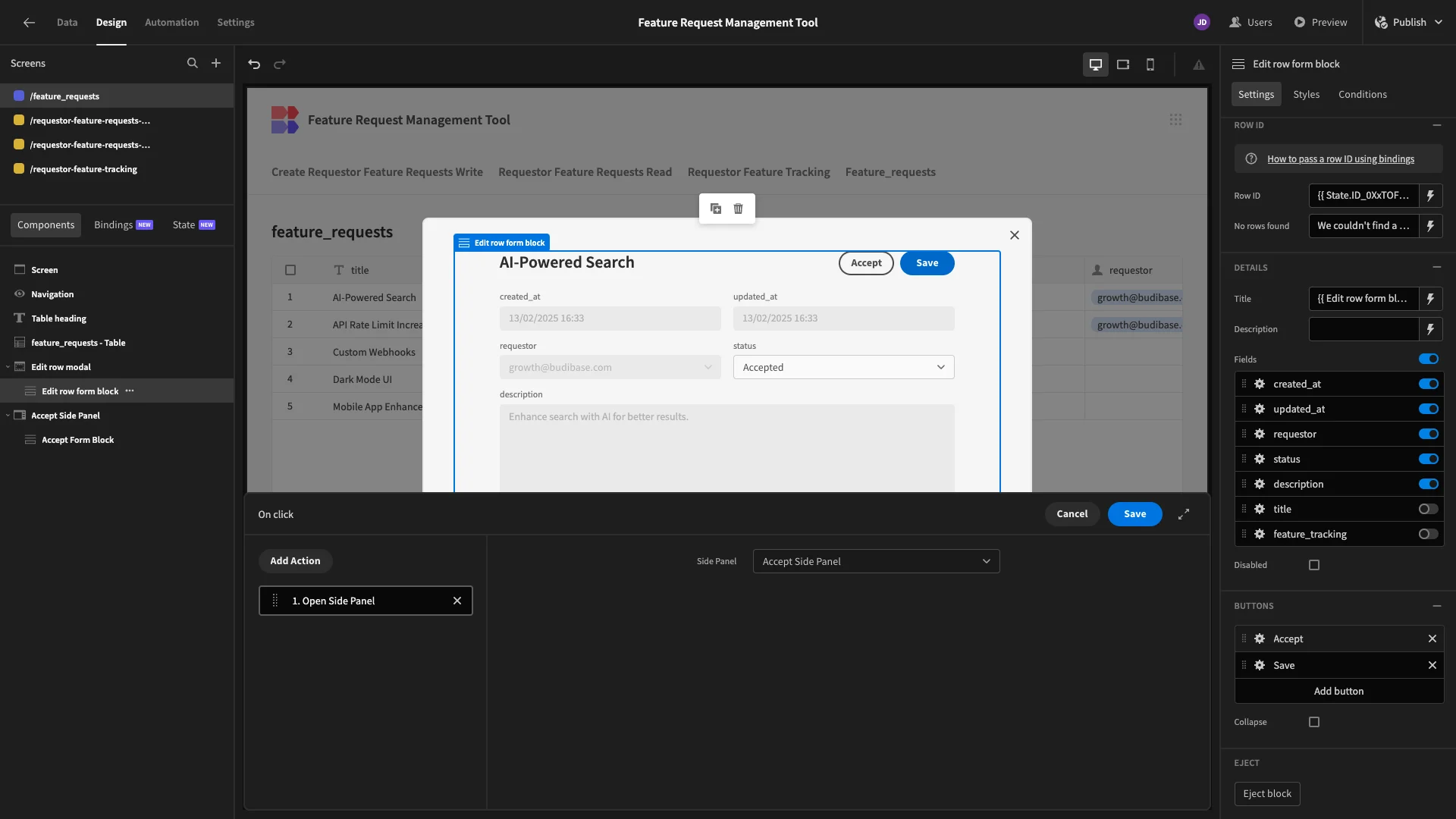Open the status Accepted dropdown
The height and width of the screenshot is (819, 1456).
(843, 367)
